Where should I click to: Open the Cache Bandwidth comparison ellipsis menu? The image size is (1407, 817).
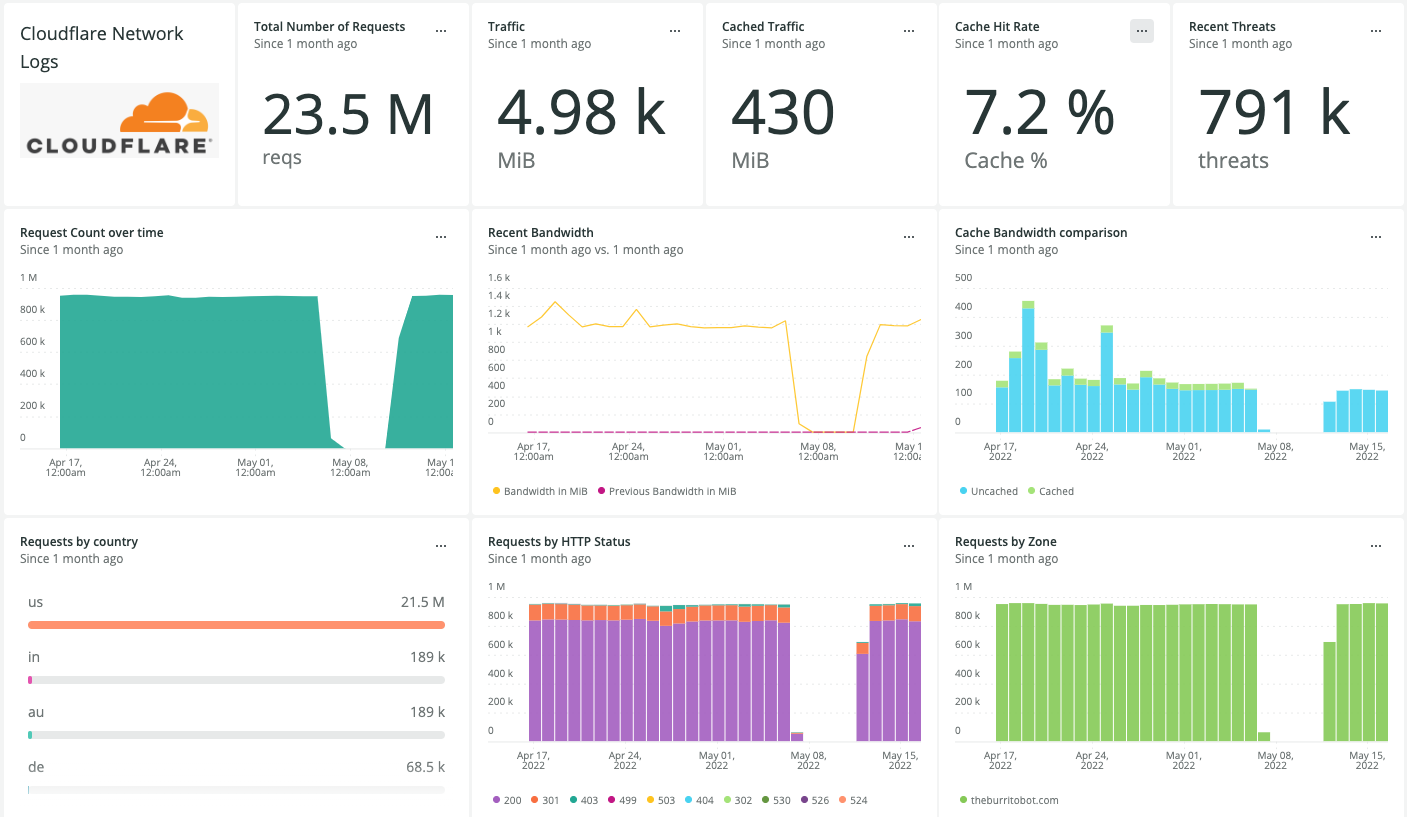tap(1377, 236)
